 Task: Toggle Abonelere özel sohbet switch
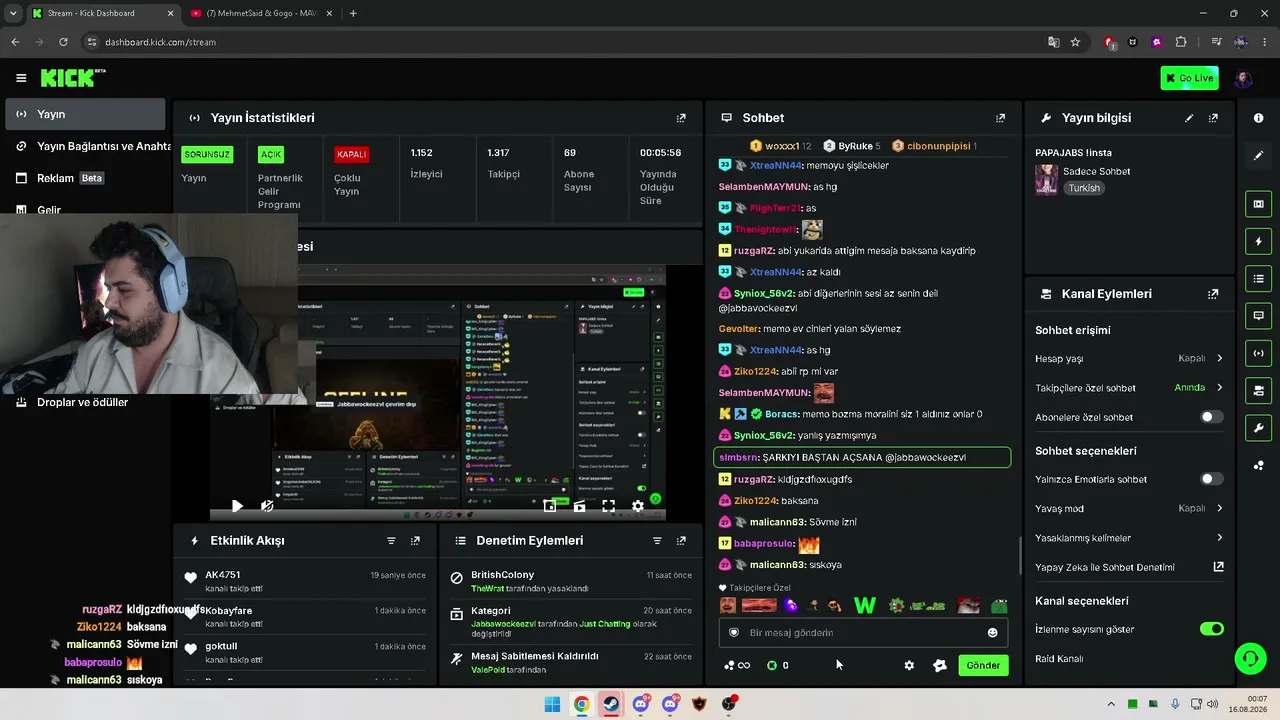[x=1211, y=417]
